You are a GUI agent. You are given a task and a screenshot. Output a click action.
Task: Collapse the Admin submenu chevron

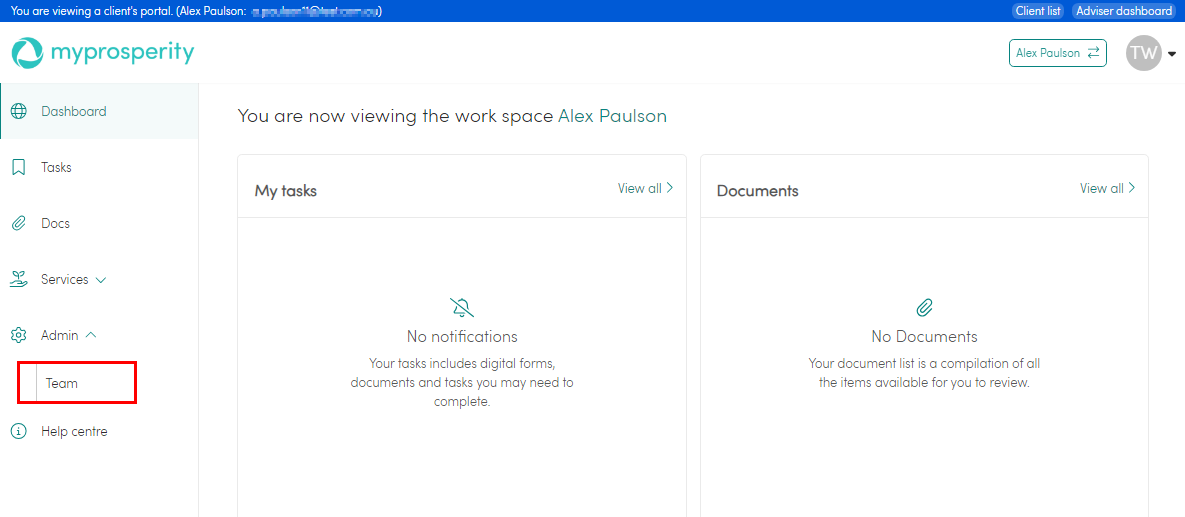[x=91, y=335]
